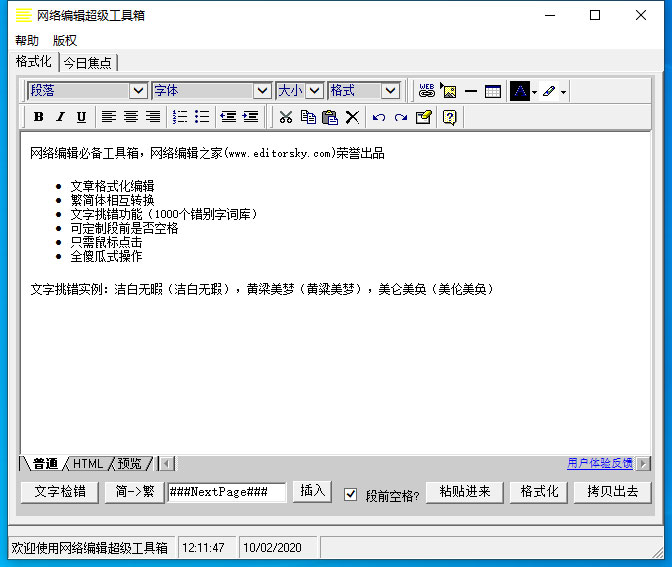The width and height of the screenshot is (672, 567).
Task: Open the highlight color dropdown arrow
Action: pos(564,92)
